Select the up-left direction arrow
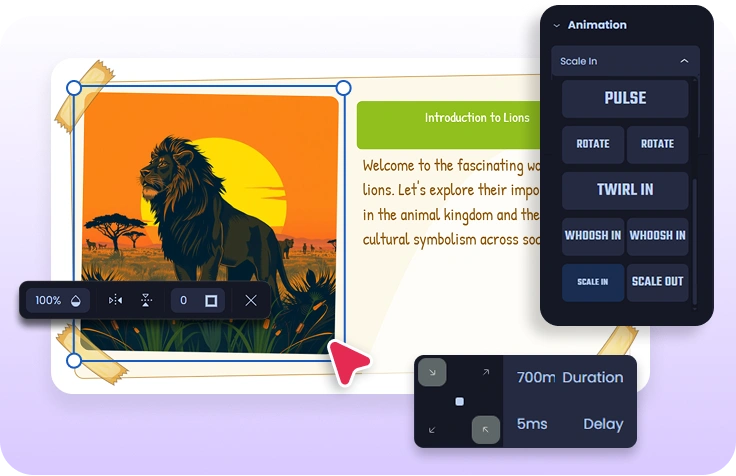 [486, 429]
